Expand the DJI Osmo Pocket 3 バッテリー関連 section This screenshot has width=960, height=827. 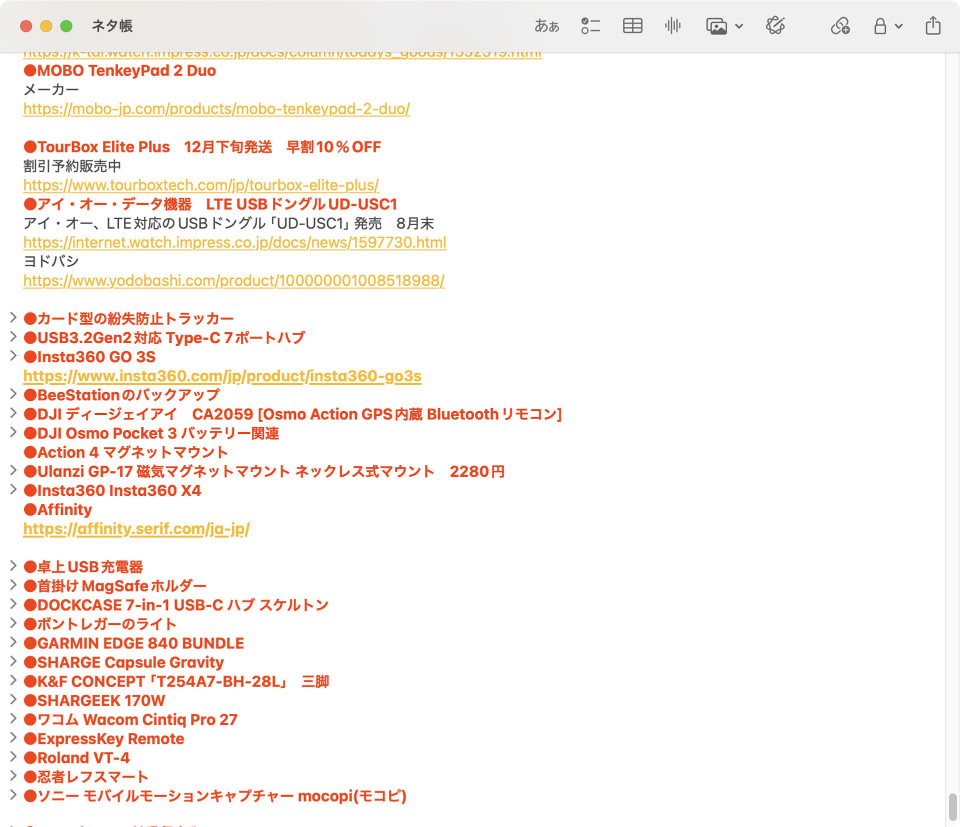[13, 432]
